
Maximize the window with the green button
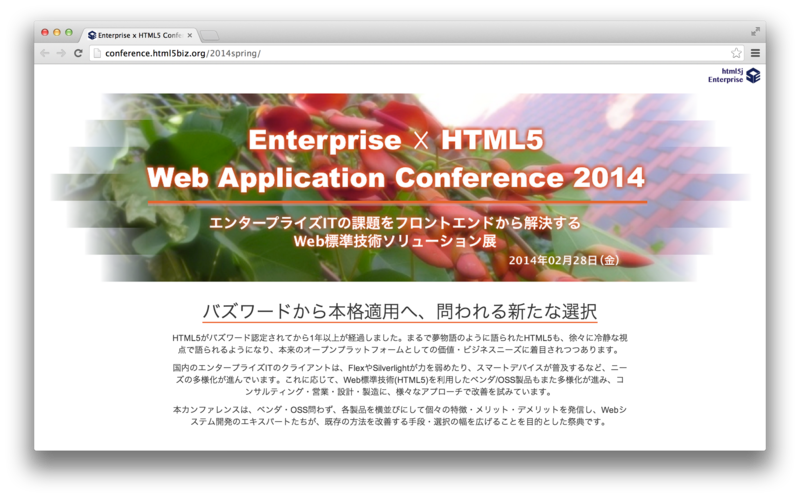[x=68, y=32]
